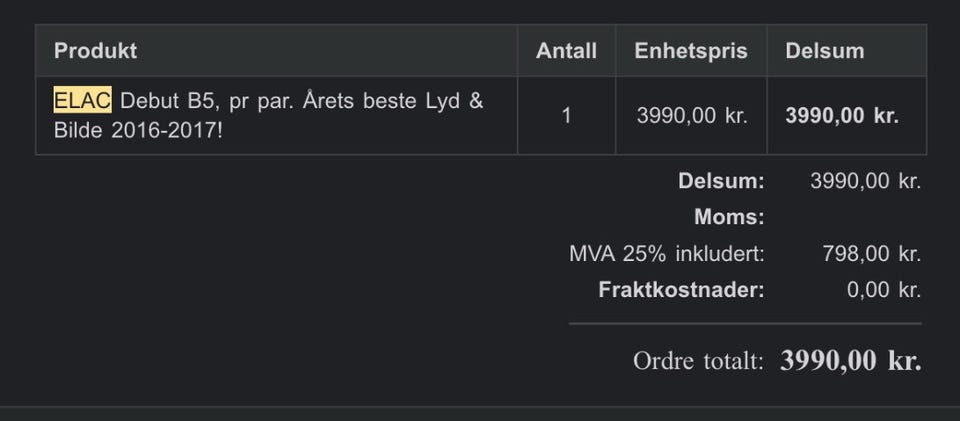Click the unit price 3990,00 kr.

[692, 116]
